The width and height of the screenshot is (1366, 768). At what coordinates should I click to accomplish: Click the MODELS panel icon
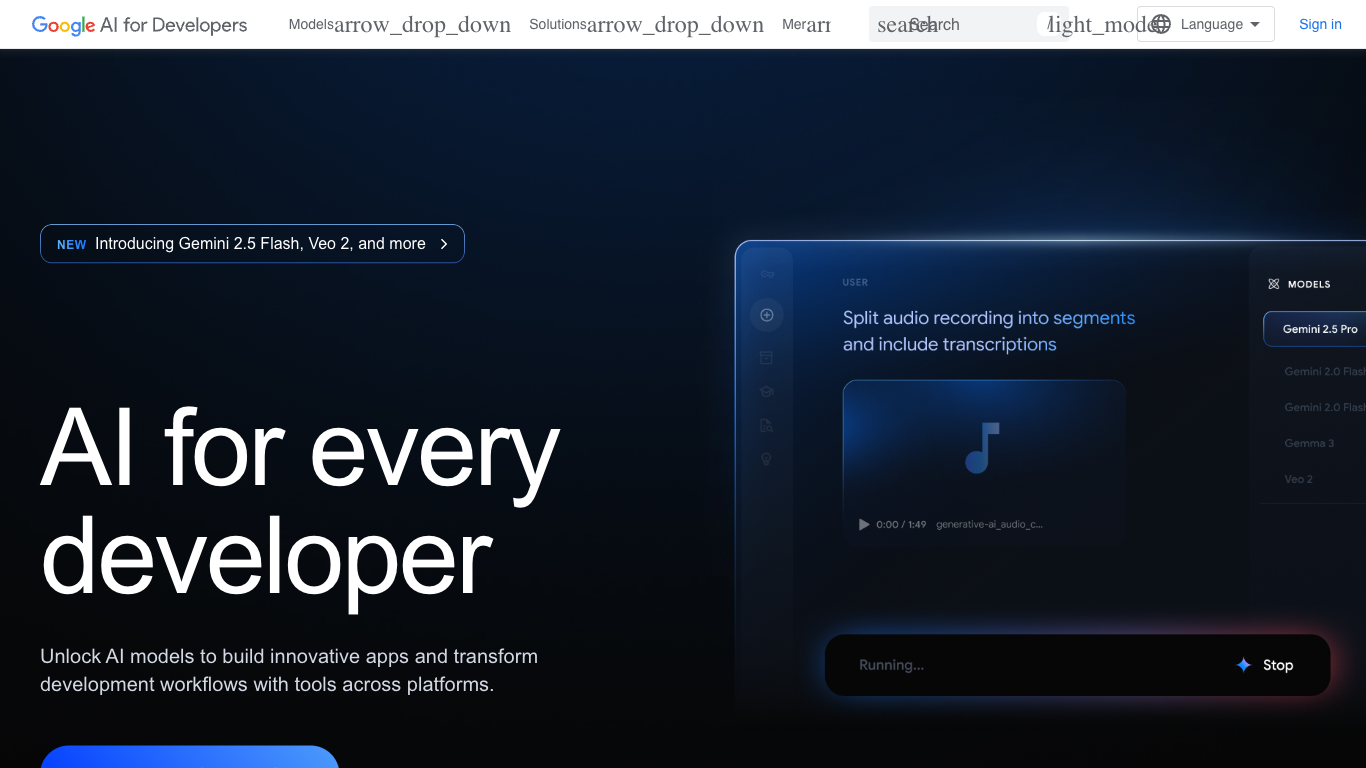(x=1273, y=284)
